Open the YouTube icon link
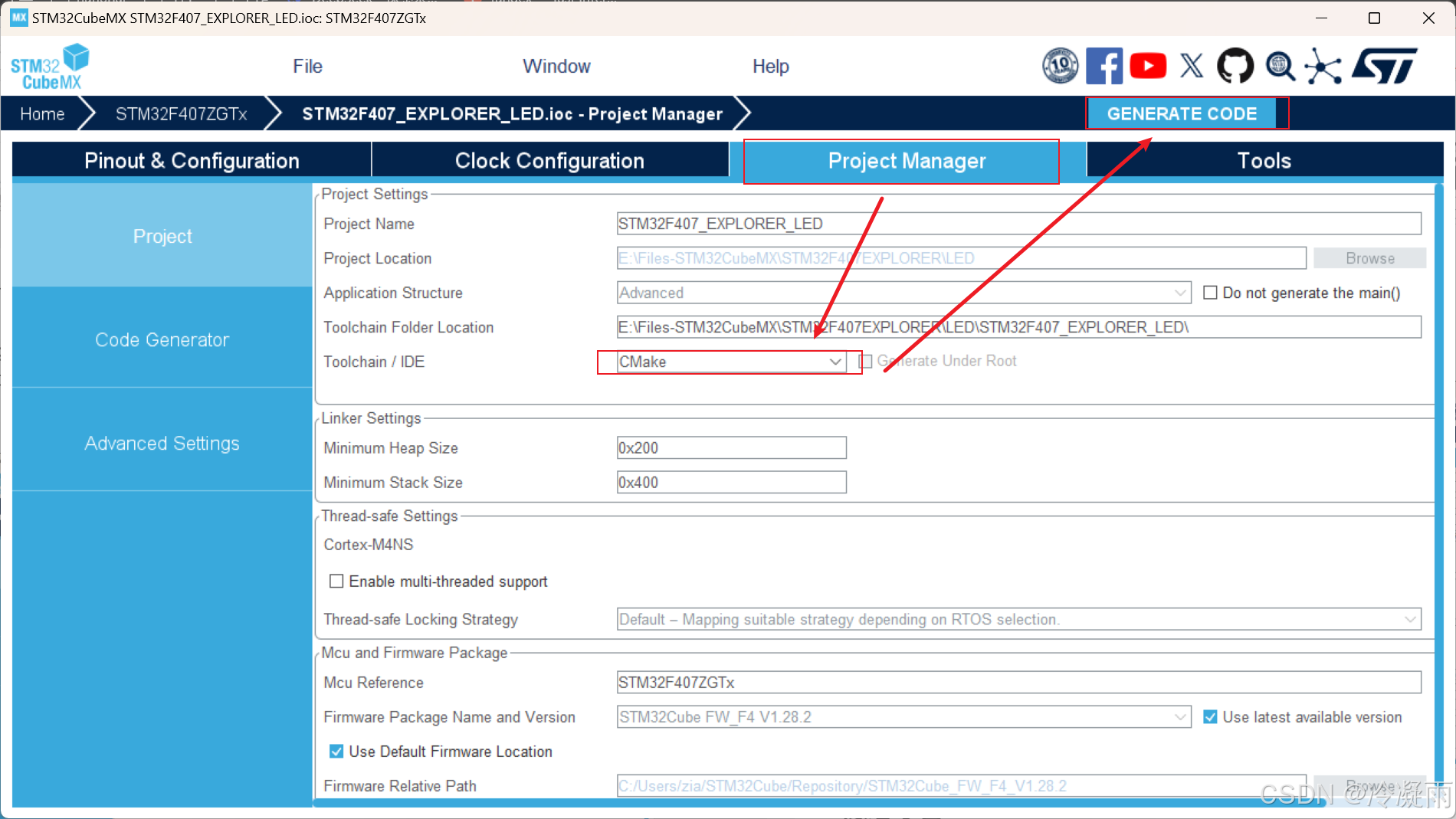 tap(1148, 66)
